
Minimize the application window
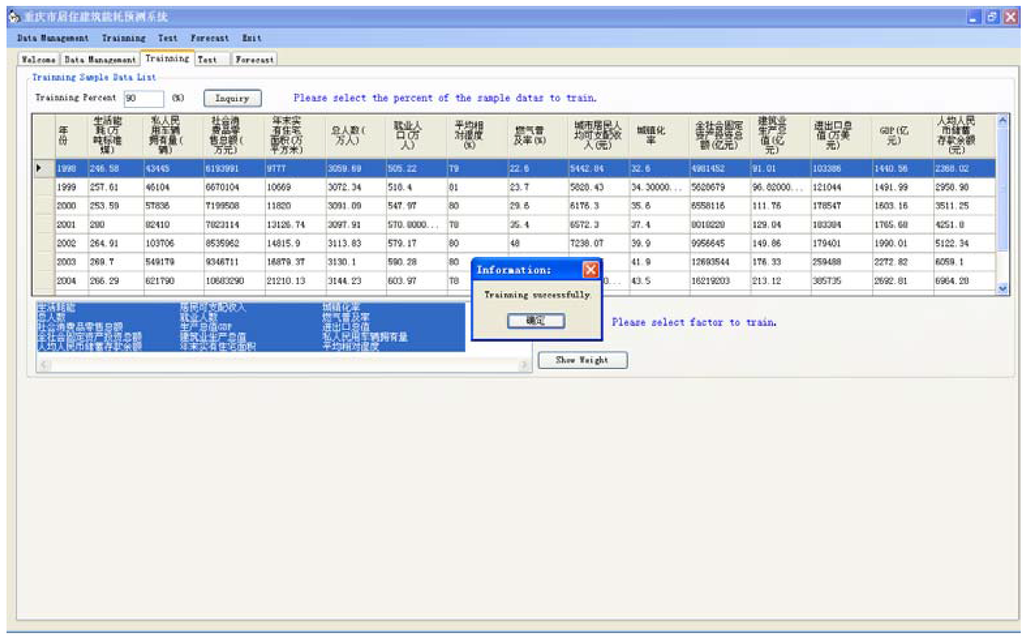(973, 17)
